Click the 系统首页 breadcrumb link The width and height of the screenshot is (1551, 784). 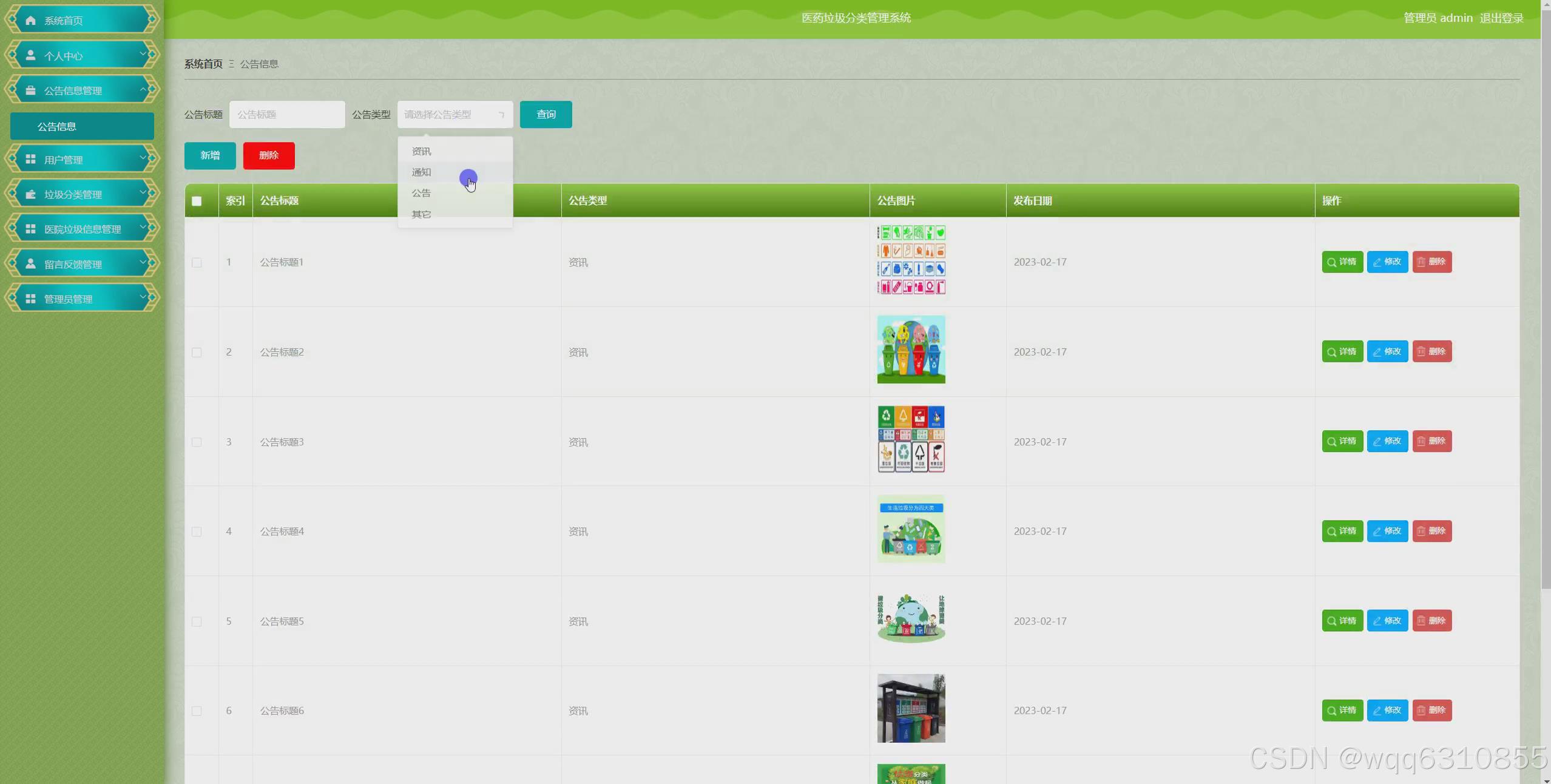203,64
